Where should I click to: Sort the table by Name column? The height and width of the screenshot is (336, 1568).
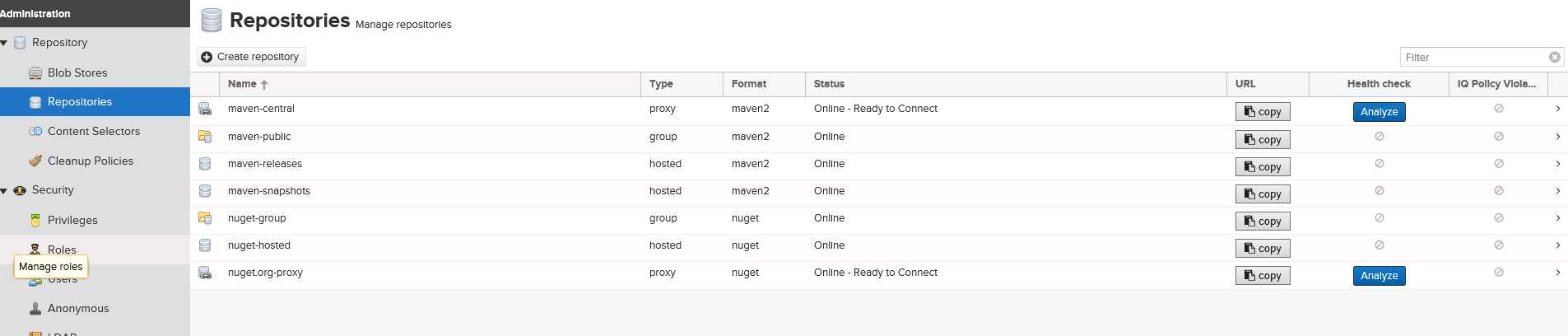point(242,84)
